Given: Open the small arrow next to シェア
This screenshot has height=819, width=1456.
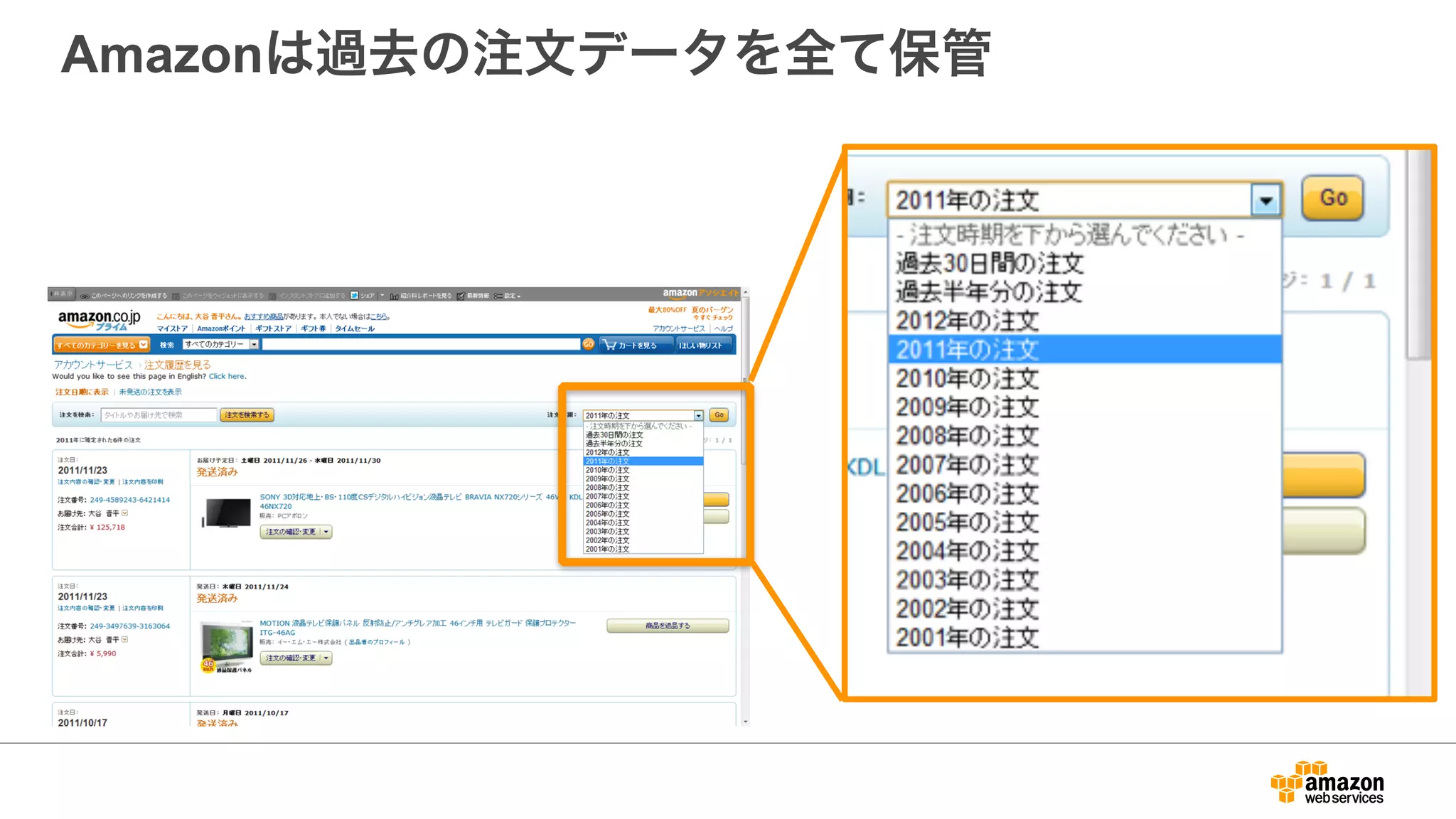Looking at the screenshot, I should click(x=382, y=295).
